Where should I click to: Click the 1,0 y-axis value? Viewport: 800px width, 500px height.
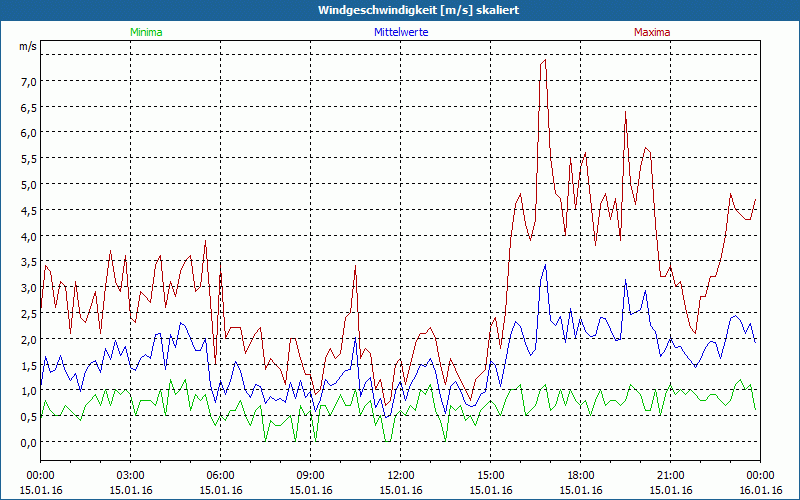click(x=28, y=391)
